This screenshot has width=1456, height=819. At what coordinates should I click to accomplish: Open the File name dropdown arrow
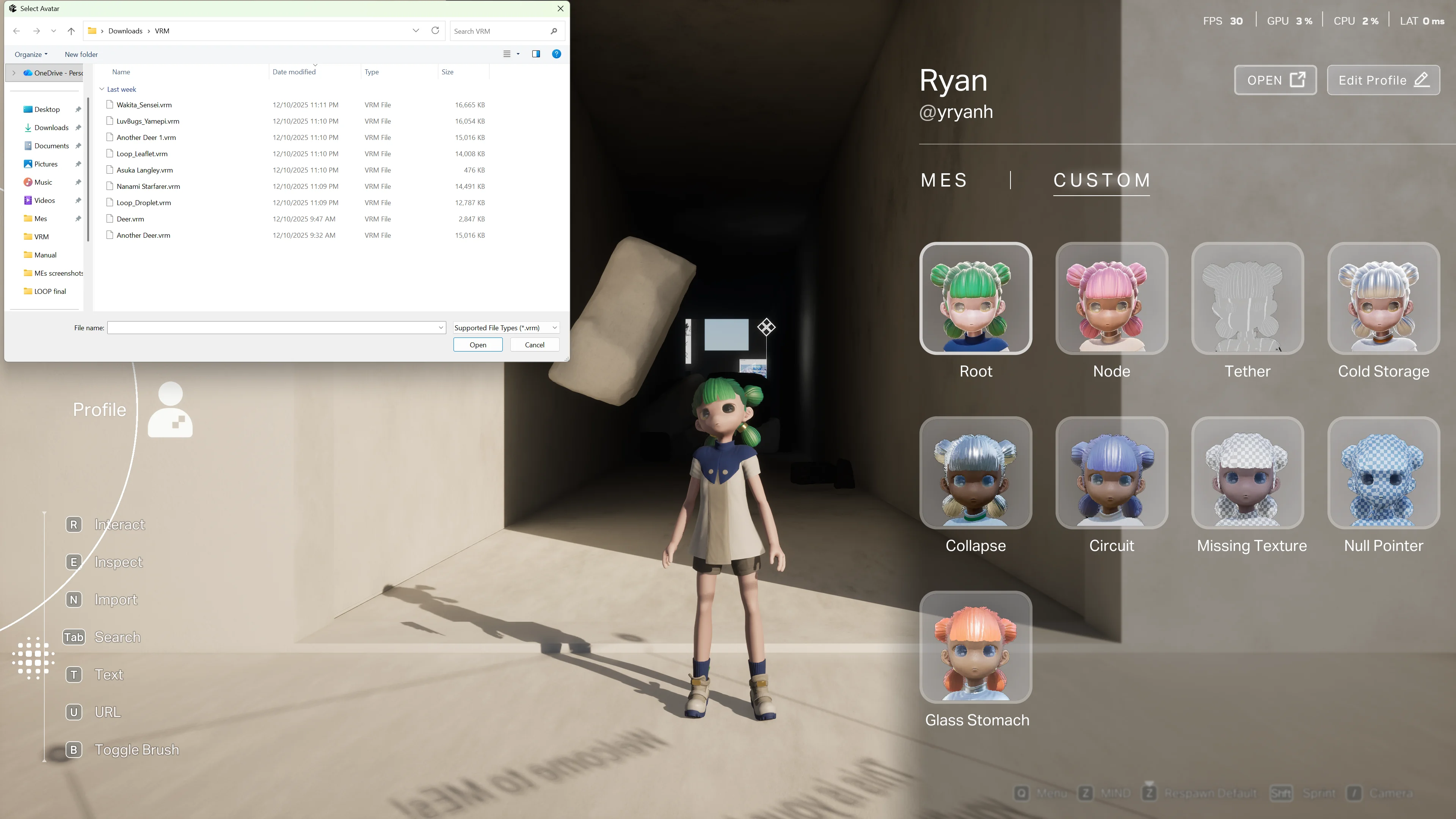tap(441, 328)
